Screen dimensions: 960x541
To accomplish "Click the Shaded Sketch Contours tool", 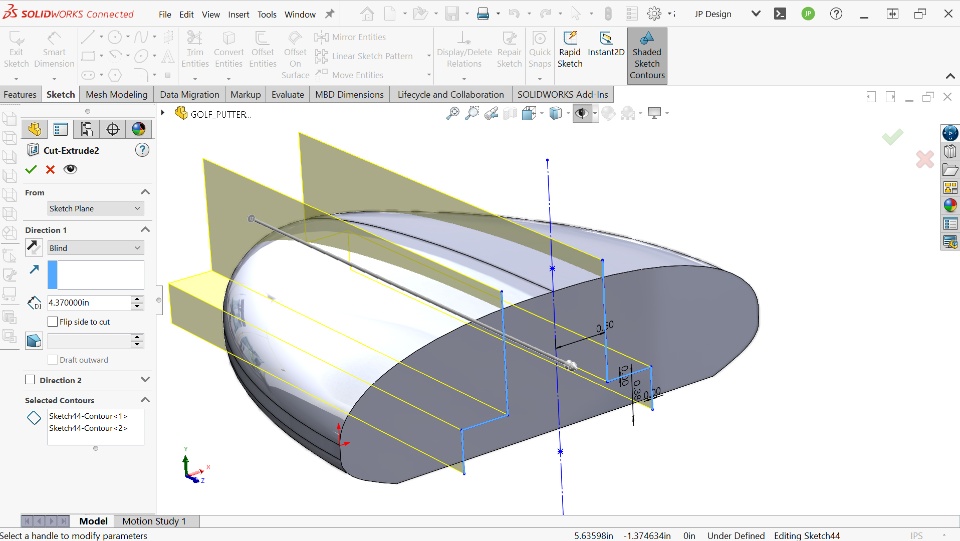I will point(646,55).
